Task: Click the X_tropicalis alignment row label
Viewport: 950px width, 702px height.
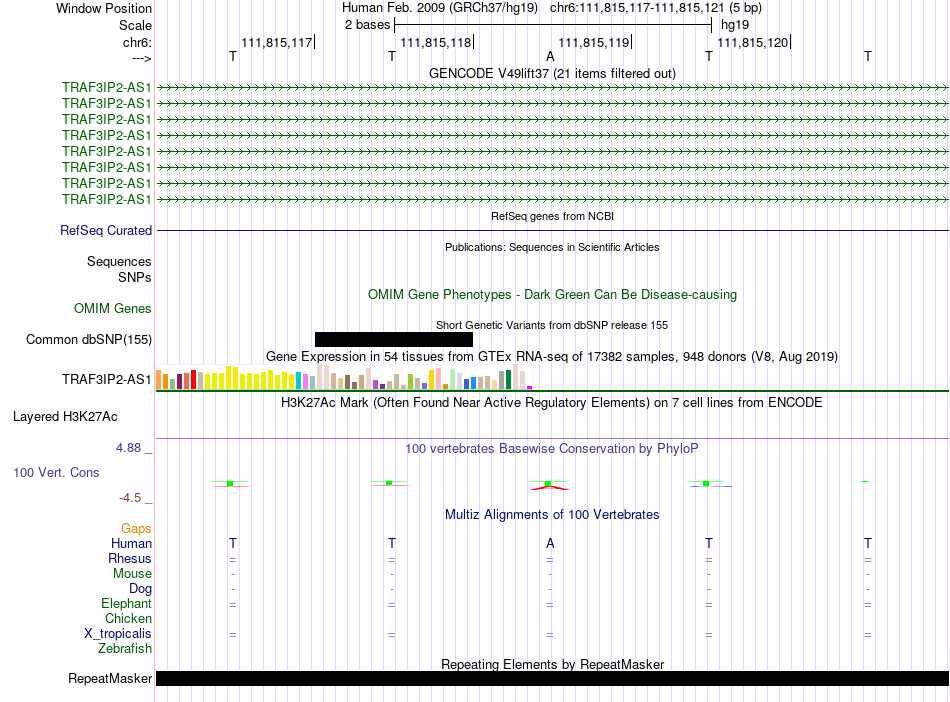Action: 118,634
